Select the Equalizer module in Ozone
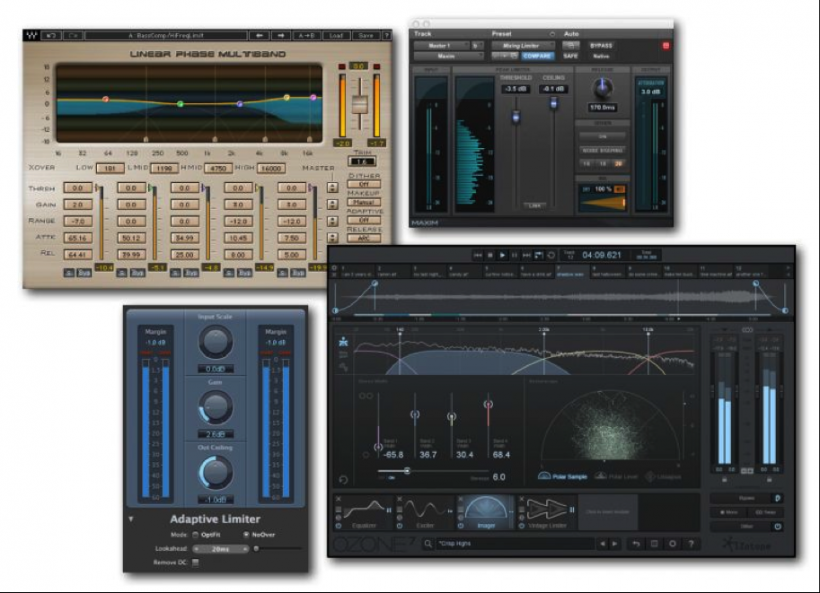This screenshot has width=820, height=593. coord(363,512)
